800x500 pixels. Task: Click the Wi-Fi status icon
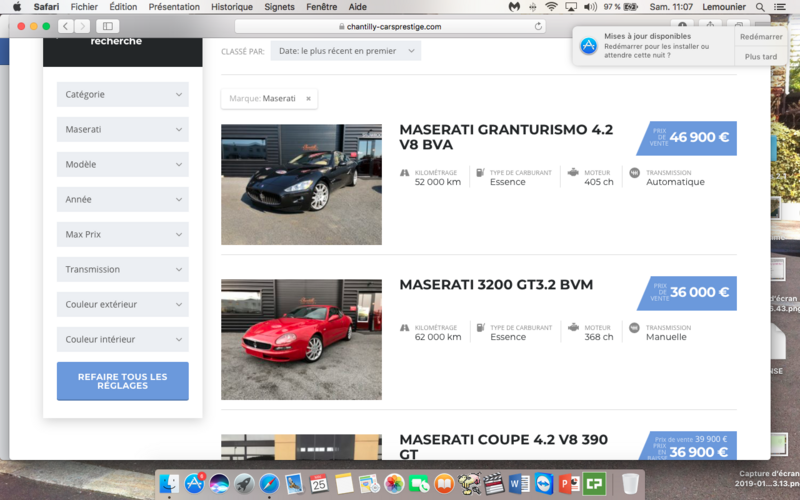tap(551, 7)
